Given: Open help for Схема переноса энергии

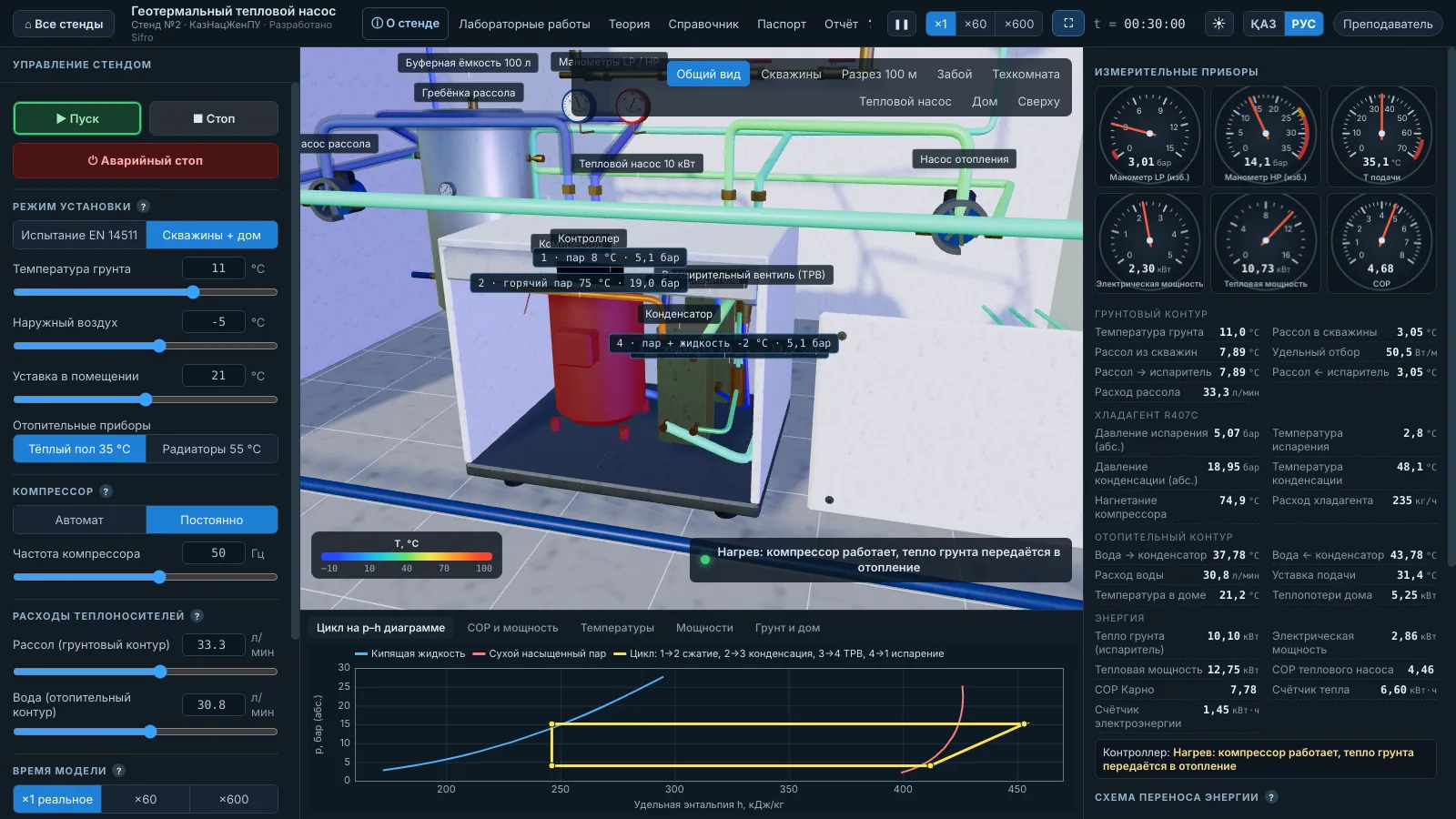Looking at the screenshot, I should (x=1271, y=797).
